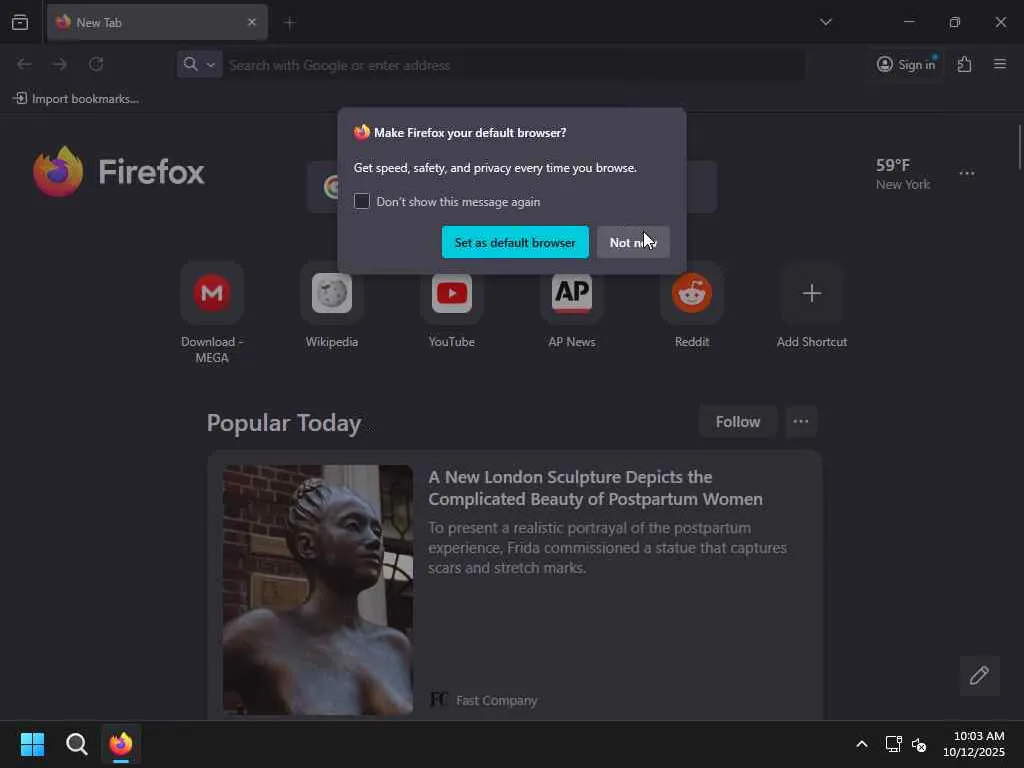The image size is (1024, 768).
Task: Open the Extensions puzzle icon
Action: pos(964,64)
